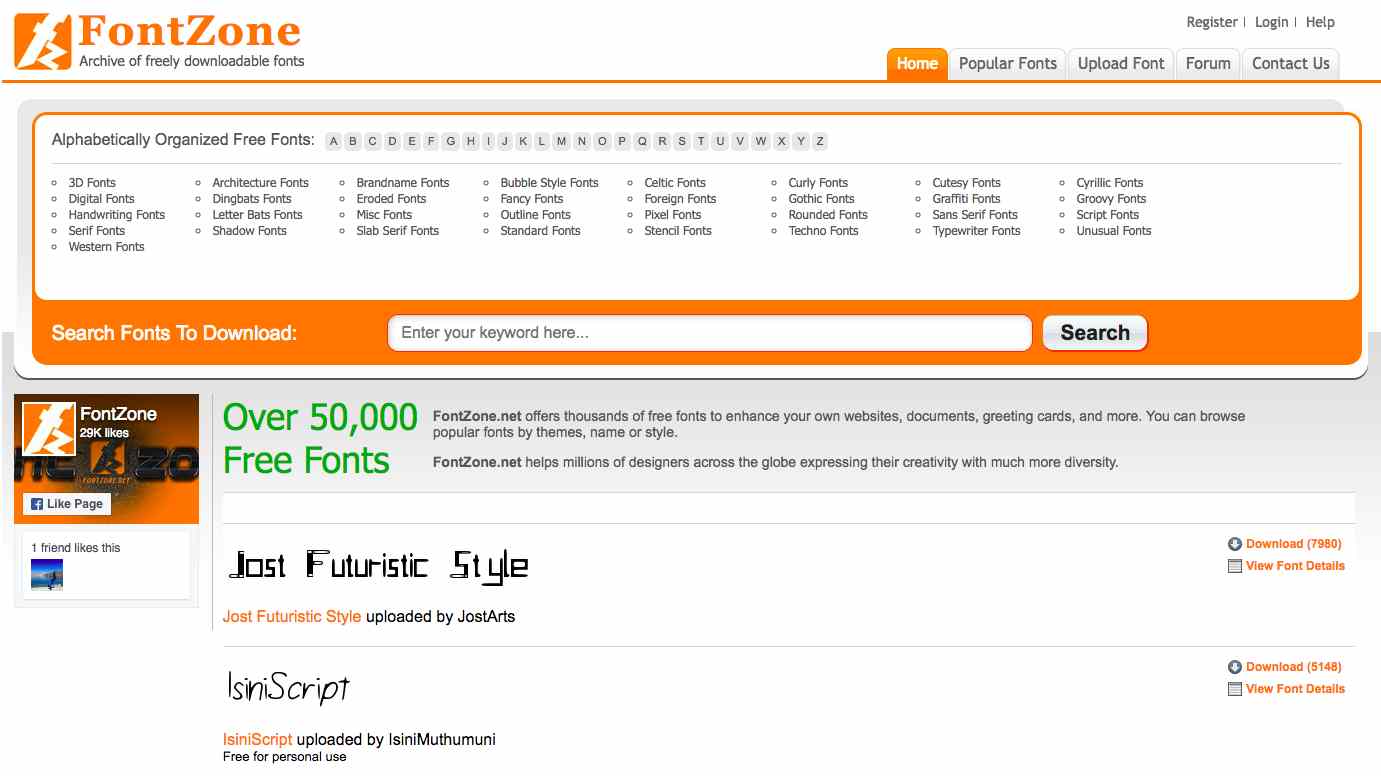
Task: Select letter Z in alphabetical index
Action: 820,141
